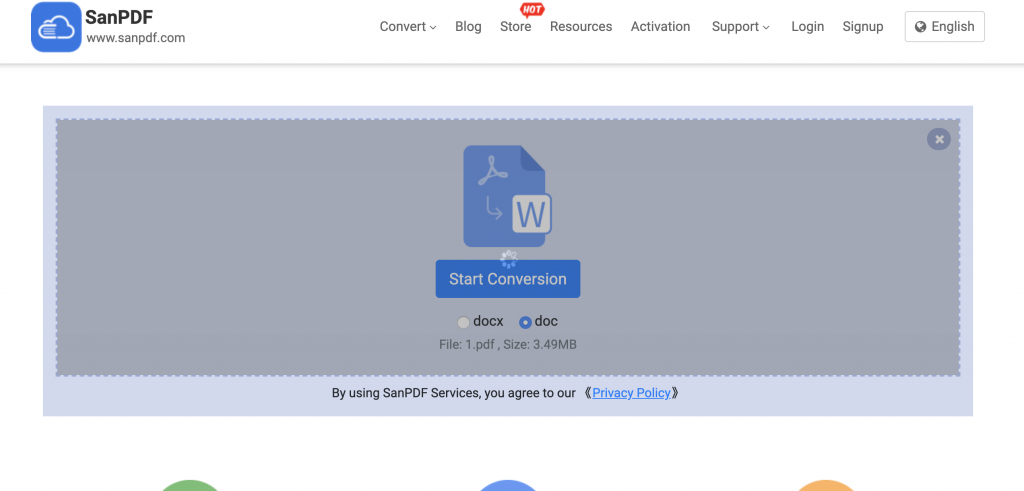
Task: Click the SanPDF cloud logo icon
Action: 56,27
